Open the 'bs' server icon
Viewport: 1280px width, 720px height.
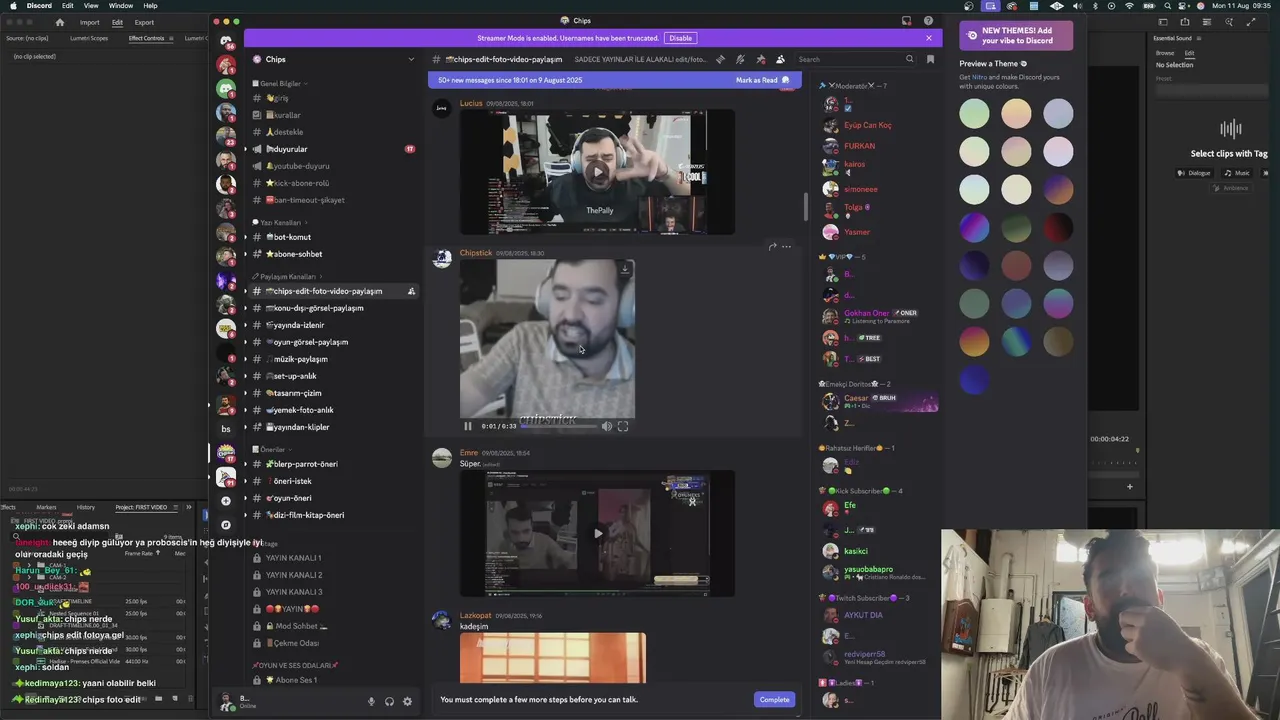(226, 428)
